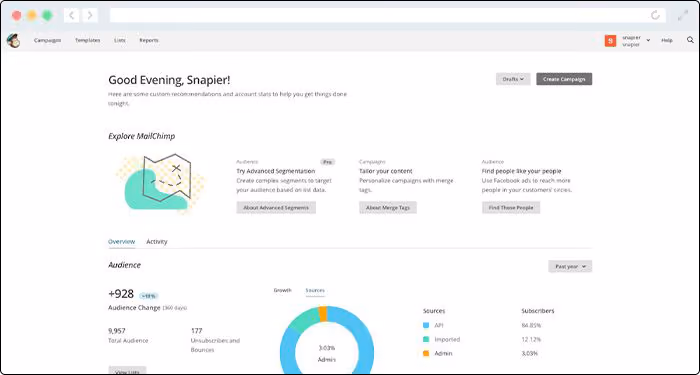The image size is (700, 375).
Task: Reload page using the refresh icon
Action: coord(655,16)
